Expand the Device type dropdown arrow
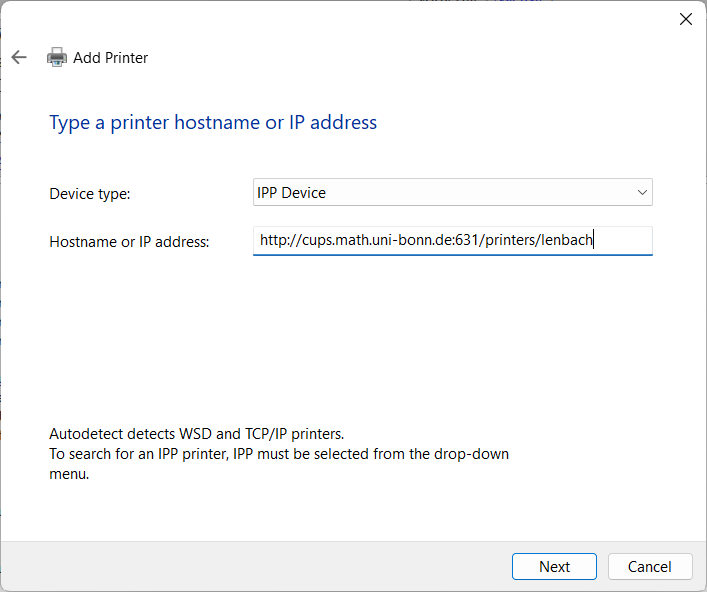The width and height of the screenshot is (707, 592). tap(641, 192)
